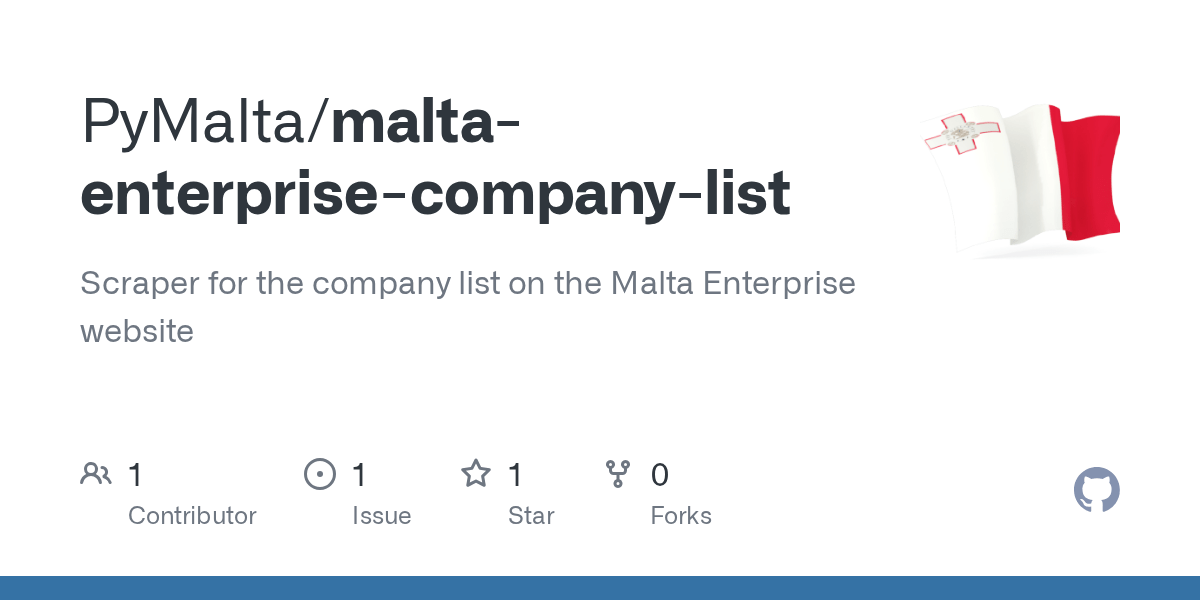Click the Issue circle-dot icon

[x=319, y=474]
